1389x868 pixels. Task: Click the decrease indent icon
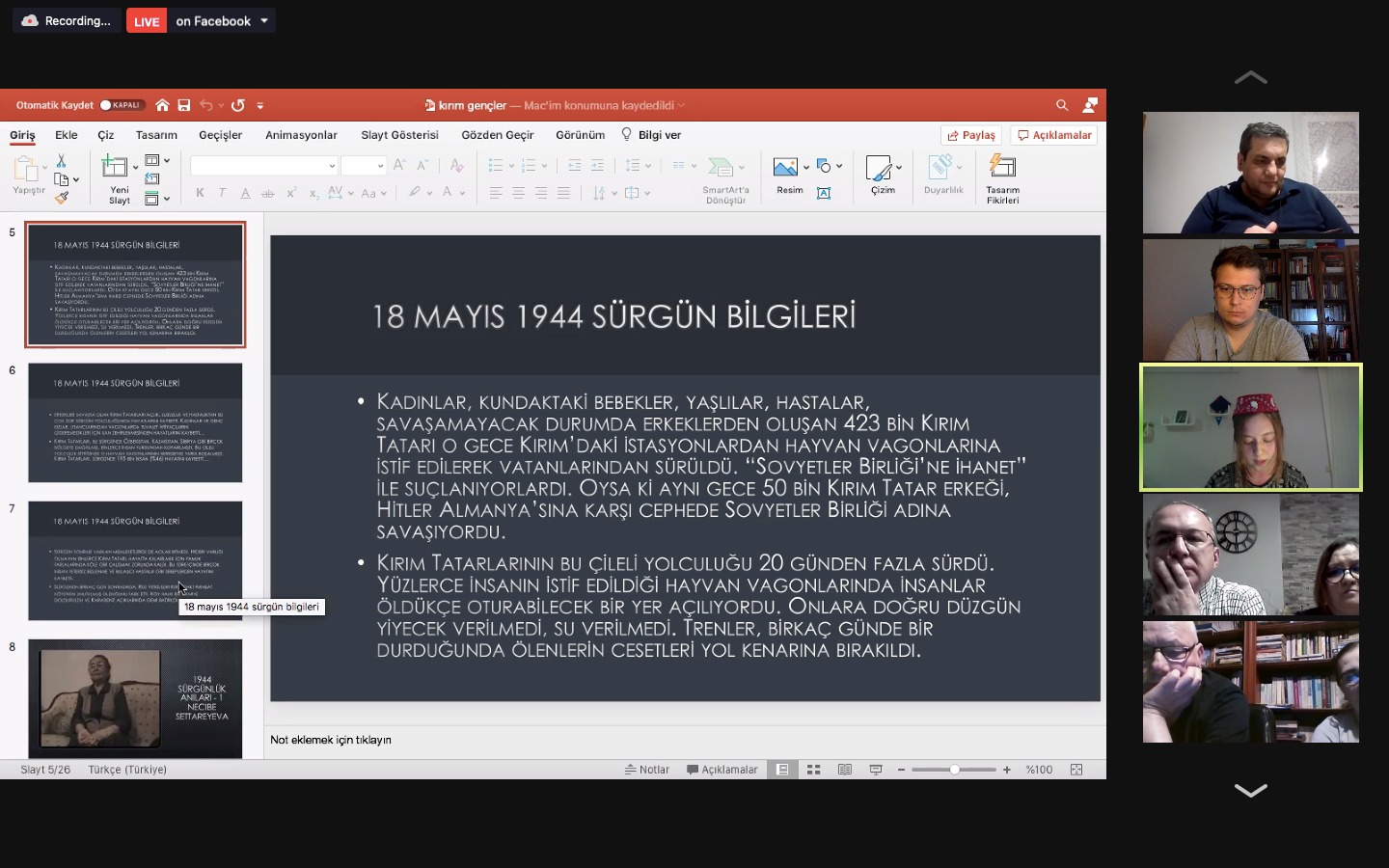coord(575,165)
